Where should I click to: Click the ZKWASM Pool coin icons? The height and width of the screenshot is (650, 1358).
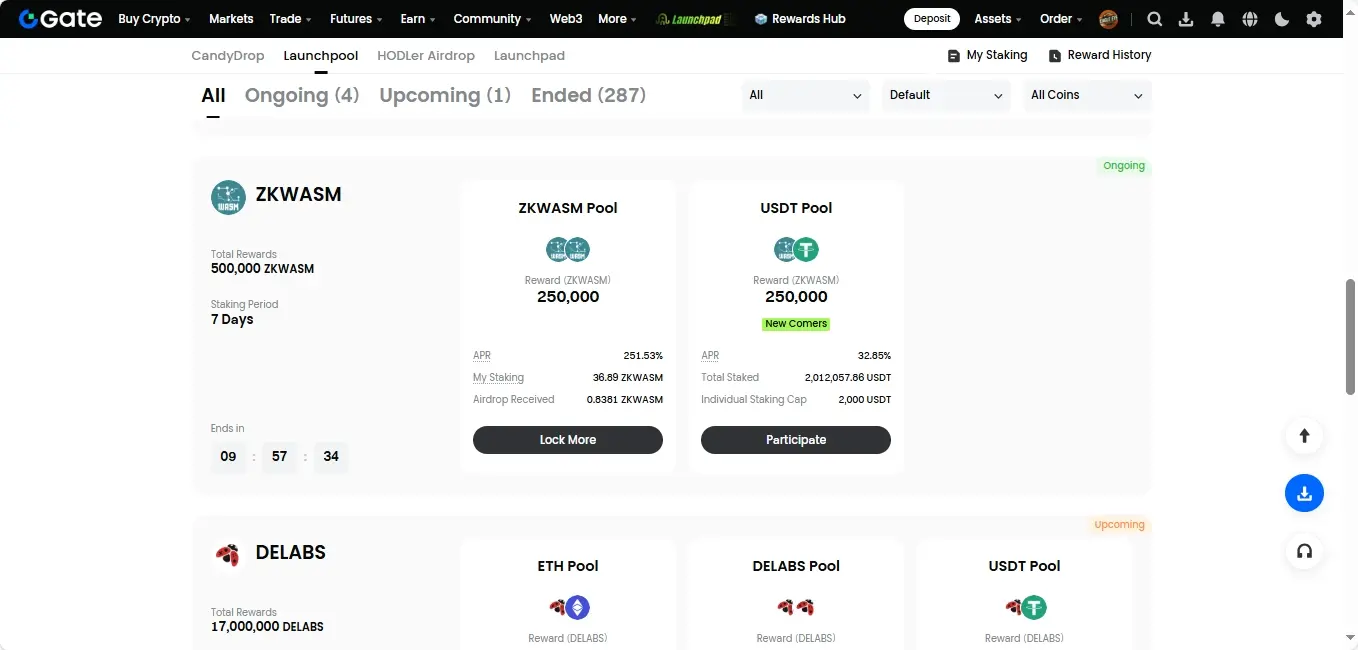(x=568, y=249)
